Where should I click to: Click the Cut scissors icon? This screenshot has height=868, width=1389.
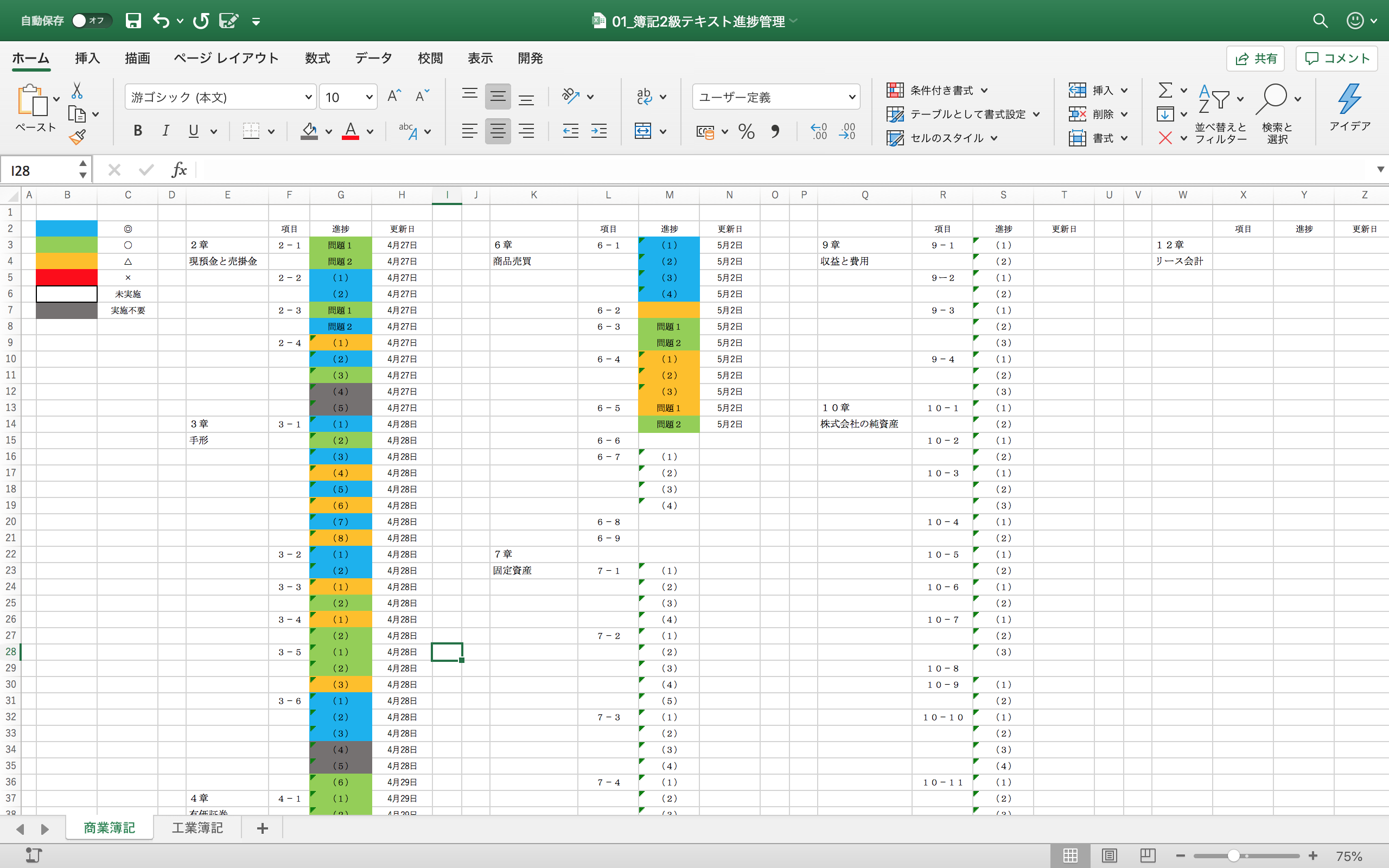[x=77, y=91]
